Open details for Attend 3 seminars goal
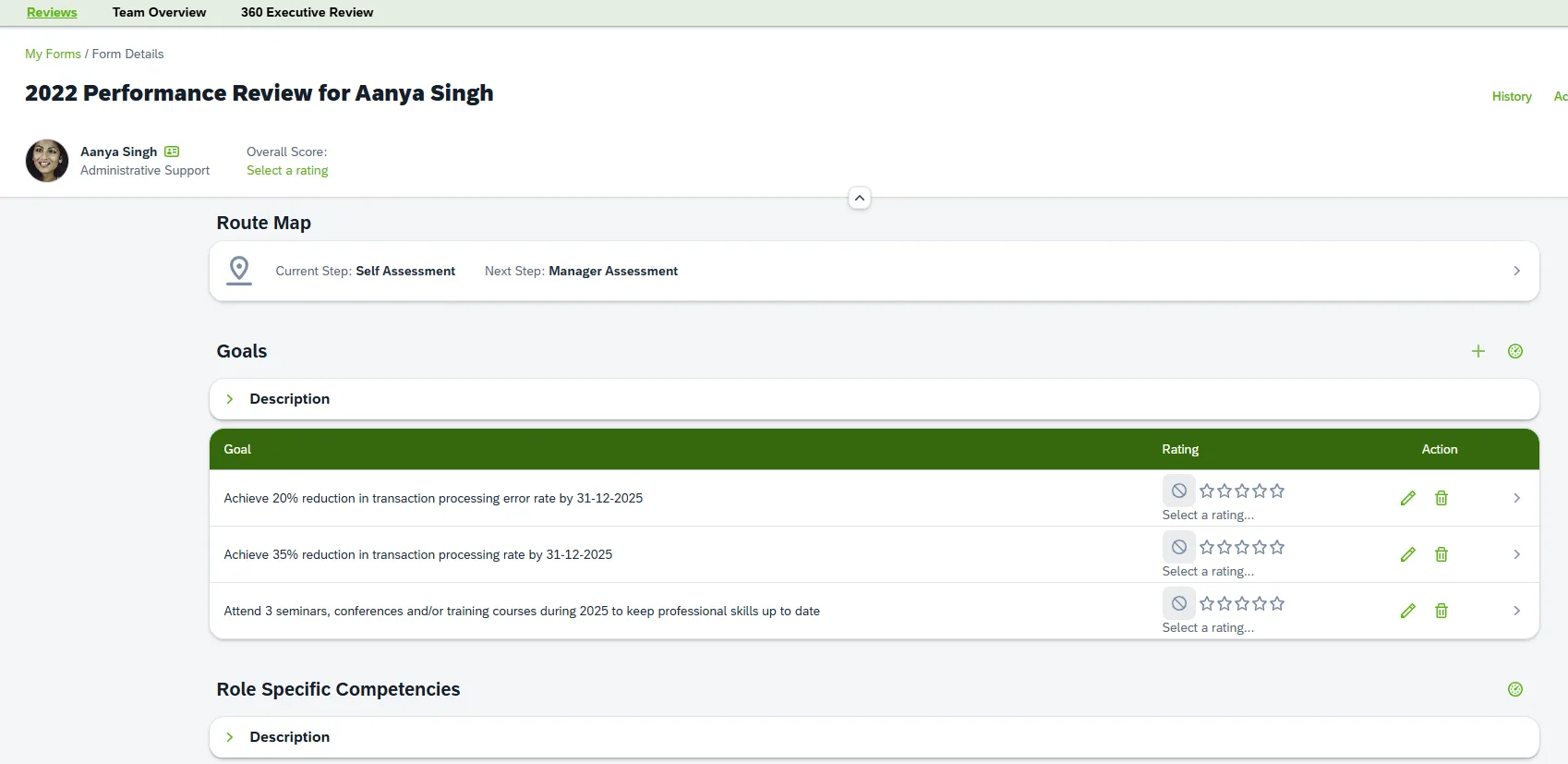This screenshot has width=1568, height=764. (x=1516, y=611)
